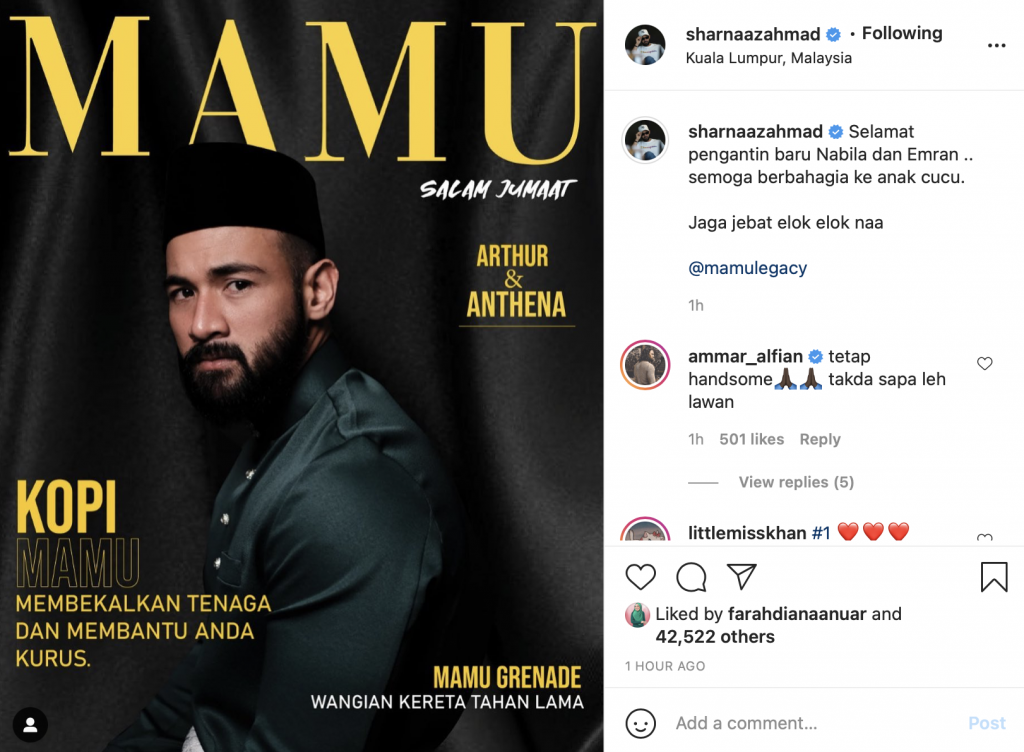The height and width of the screenshot is (752, 1024).
Task: Open ammar_alfian's story avatar
Action: click(645, 365)
